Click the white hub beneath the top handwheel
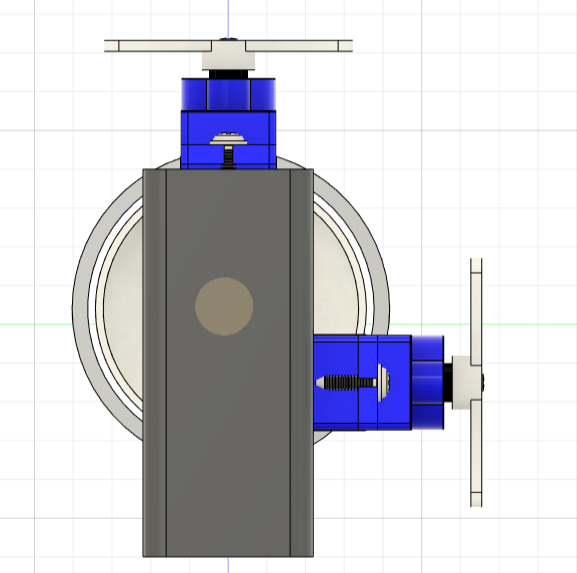 click(229, 61)
